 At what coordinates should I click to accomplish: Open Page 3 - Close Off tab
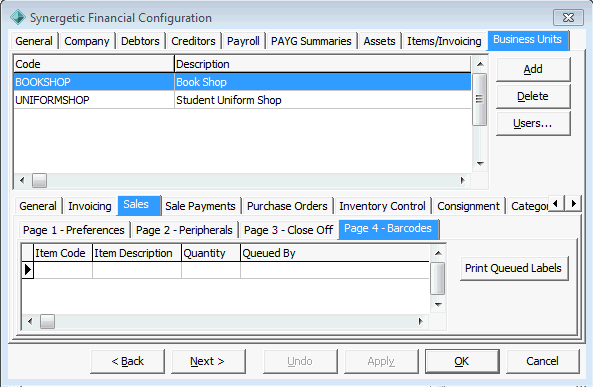[288, 230]
